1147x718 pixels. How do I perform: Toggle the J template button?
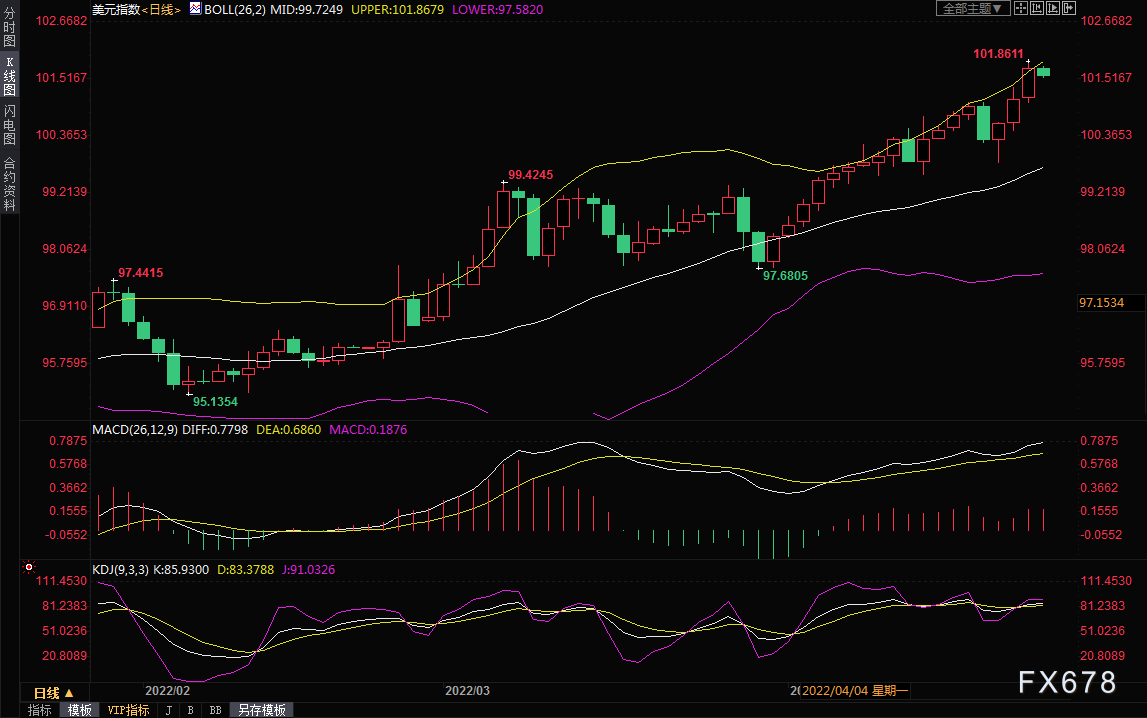[x=169, y=710]
